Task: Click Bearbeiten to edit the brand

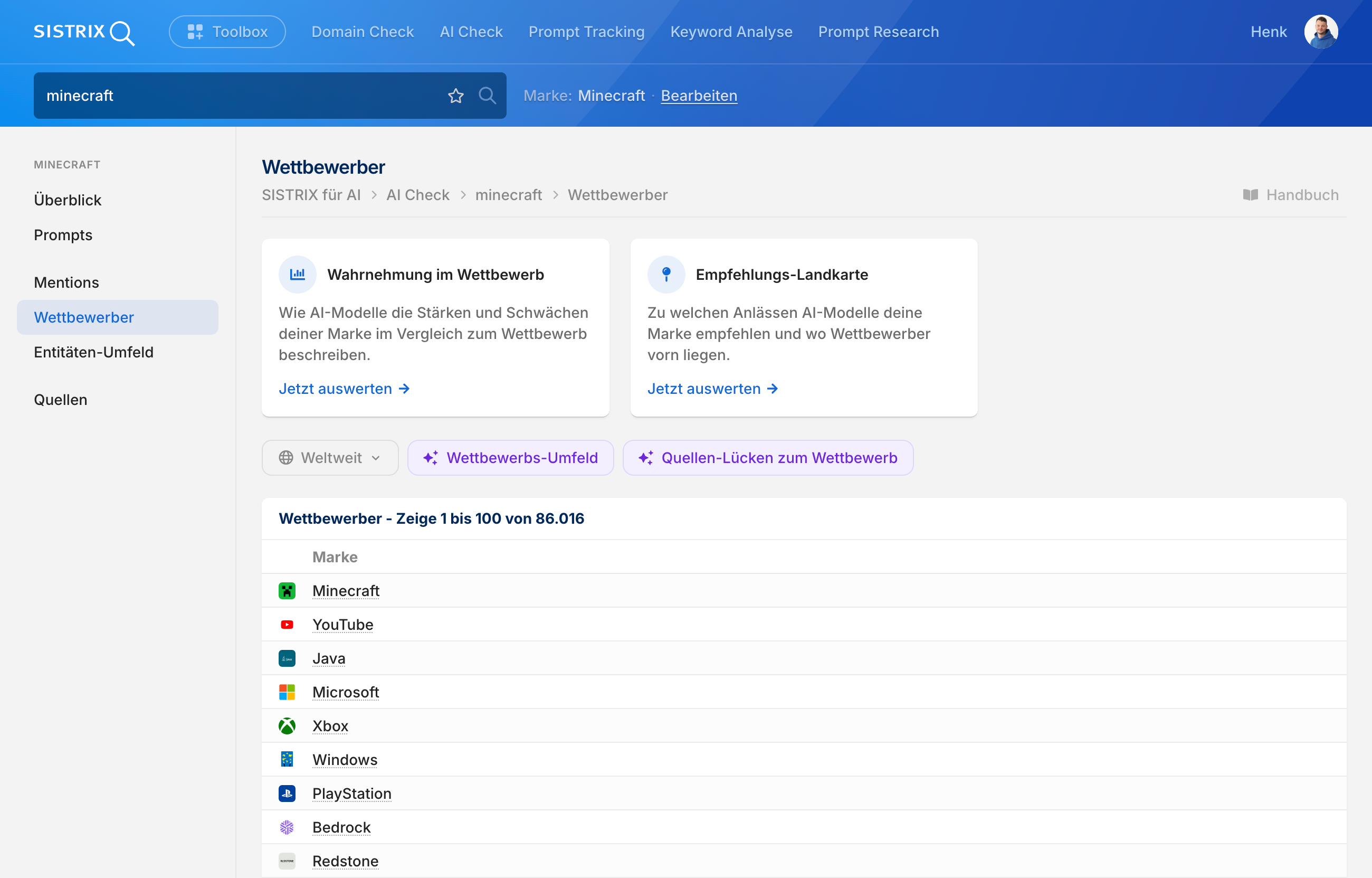Action: point(699,96)
